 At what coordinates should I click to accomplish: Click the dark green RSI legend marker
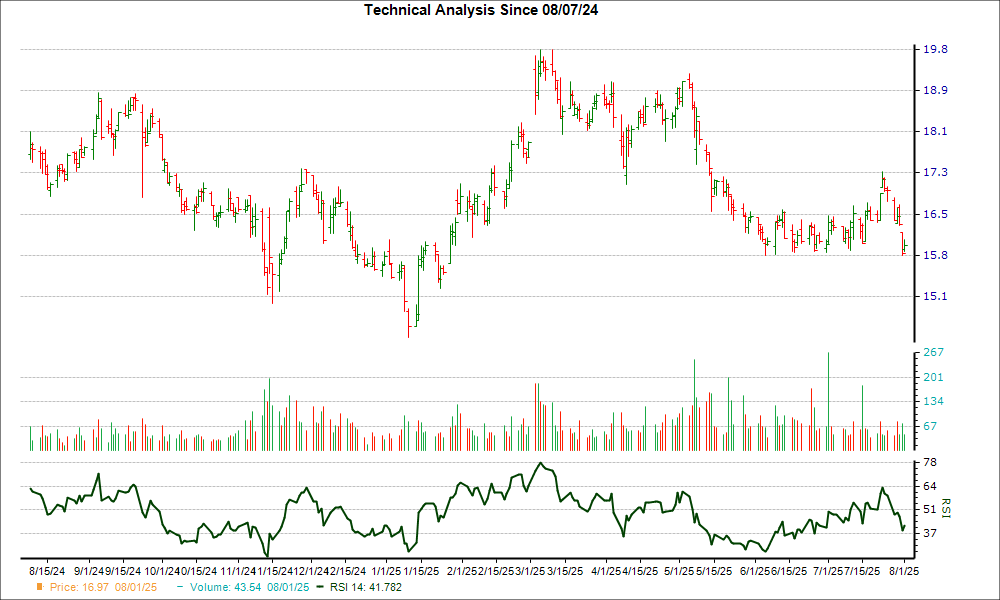tap(320, 587)
